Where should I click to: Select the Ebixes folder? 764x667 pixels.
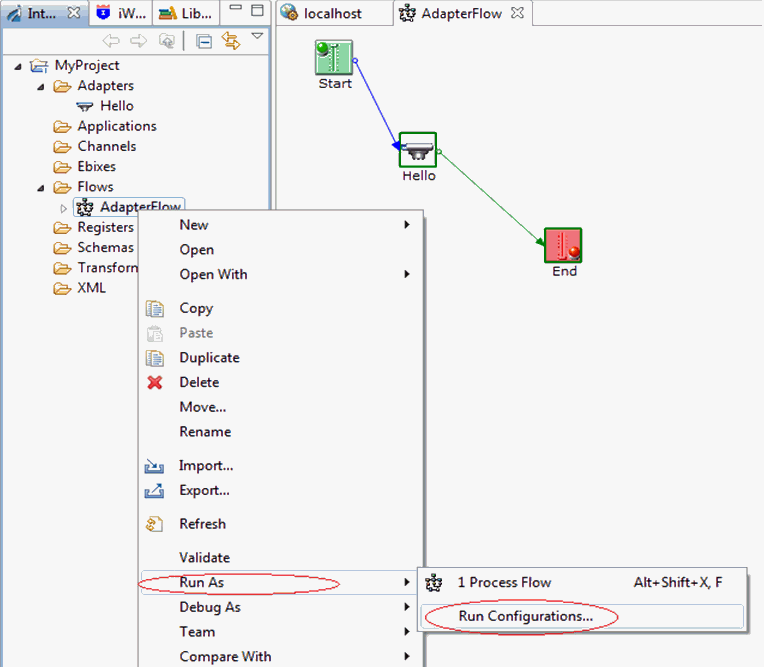point(96,167)
